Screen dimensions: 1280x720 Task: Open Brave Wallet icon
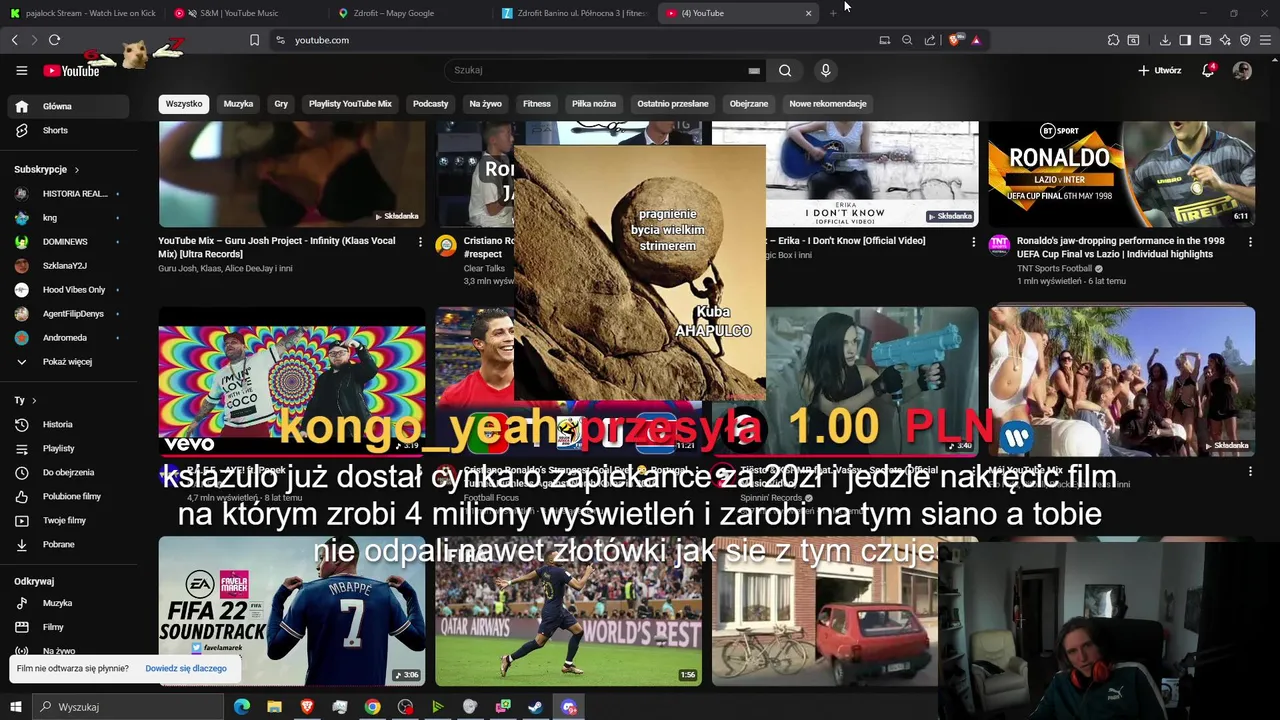coord(1205,40)
